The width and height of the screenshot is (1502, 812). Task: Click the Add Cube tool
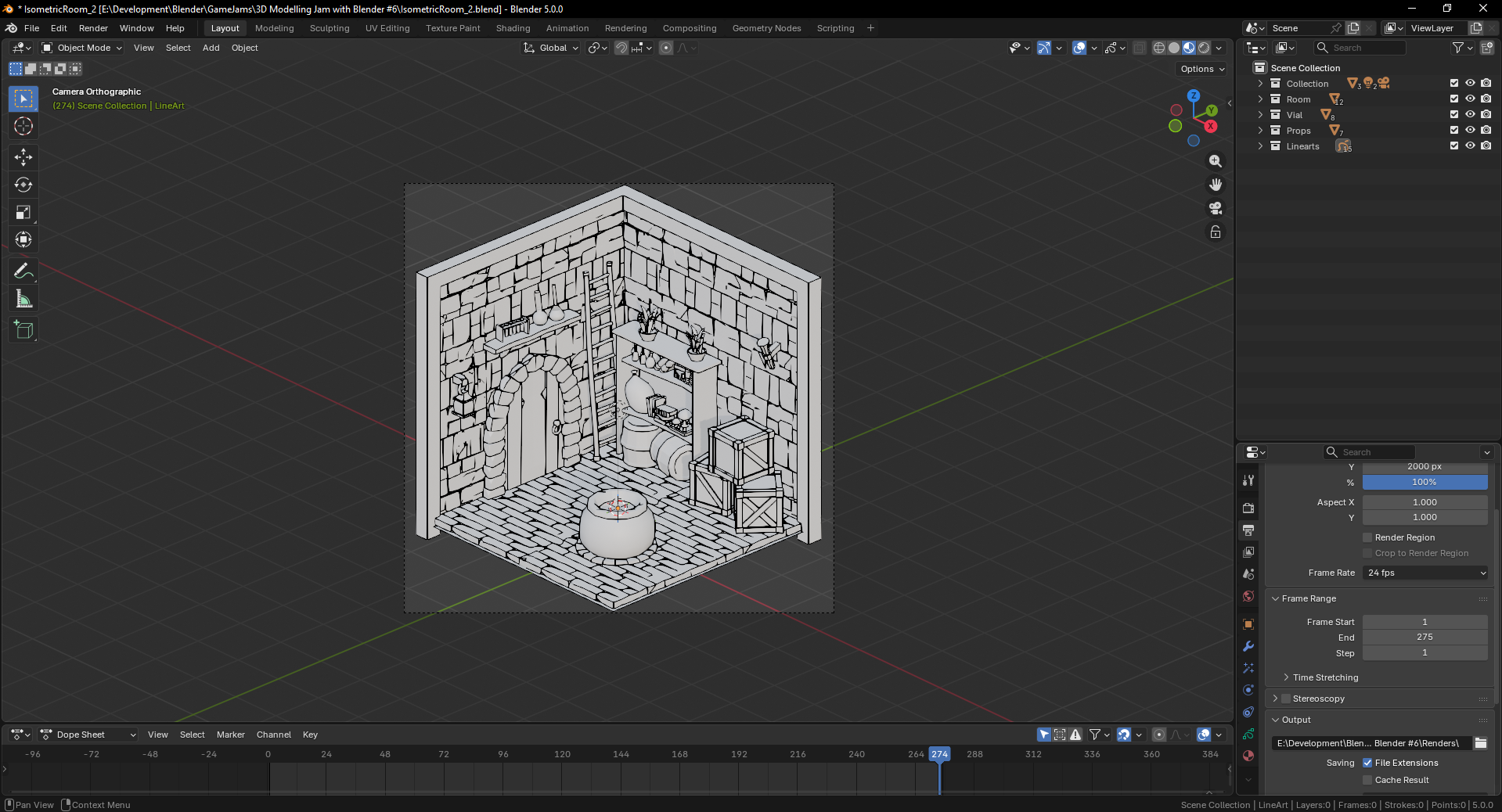point(23,330)
